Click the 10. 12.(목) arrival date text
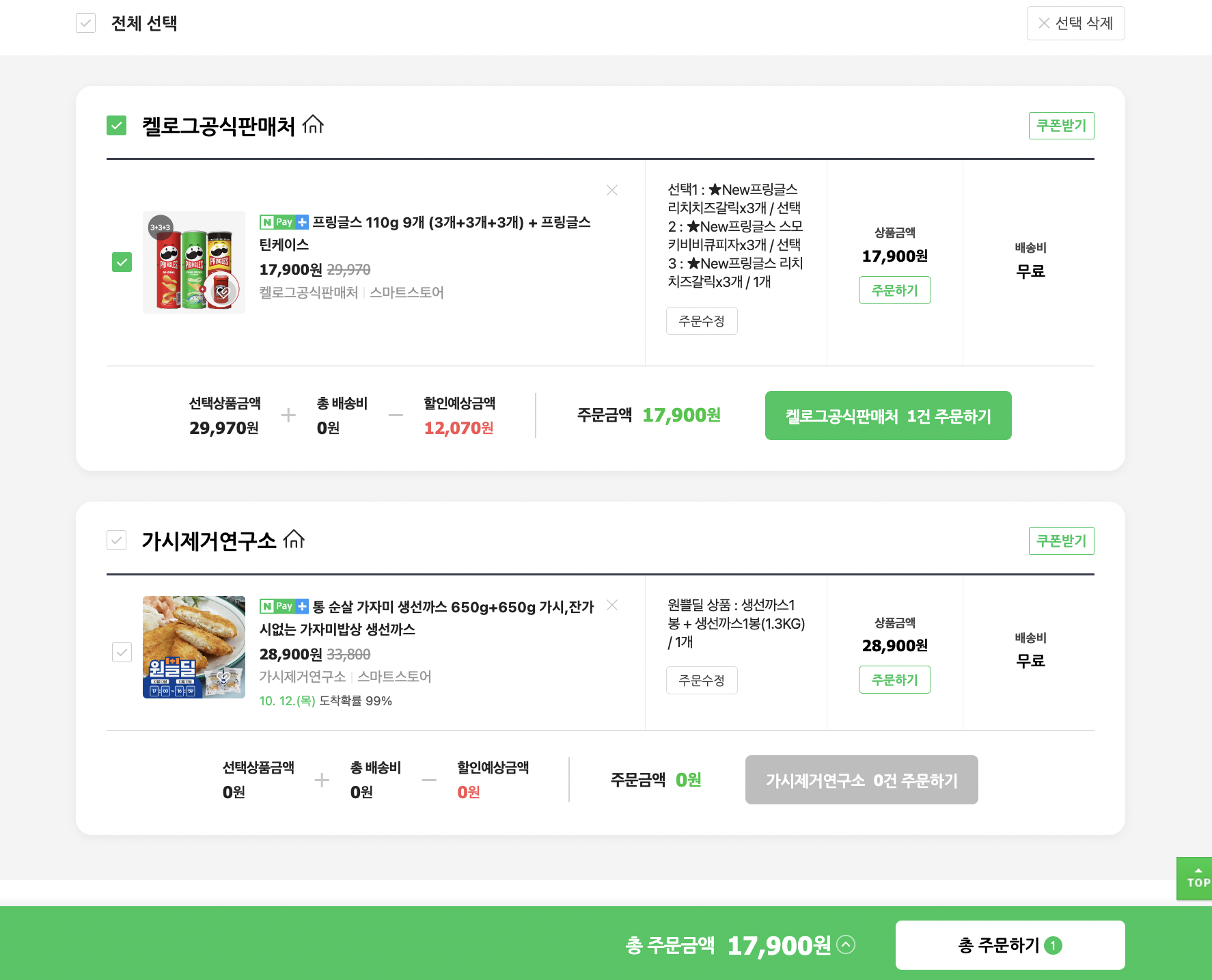The width and height of the screenshot is (1212, 980). click(x=287, y=701)
